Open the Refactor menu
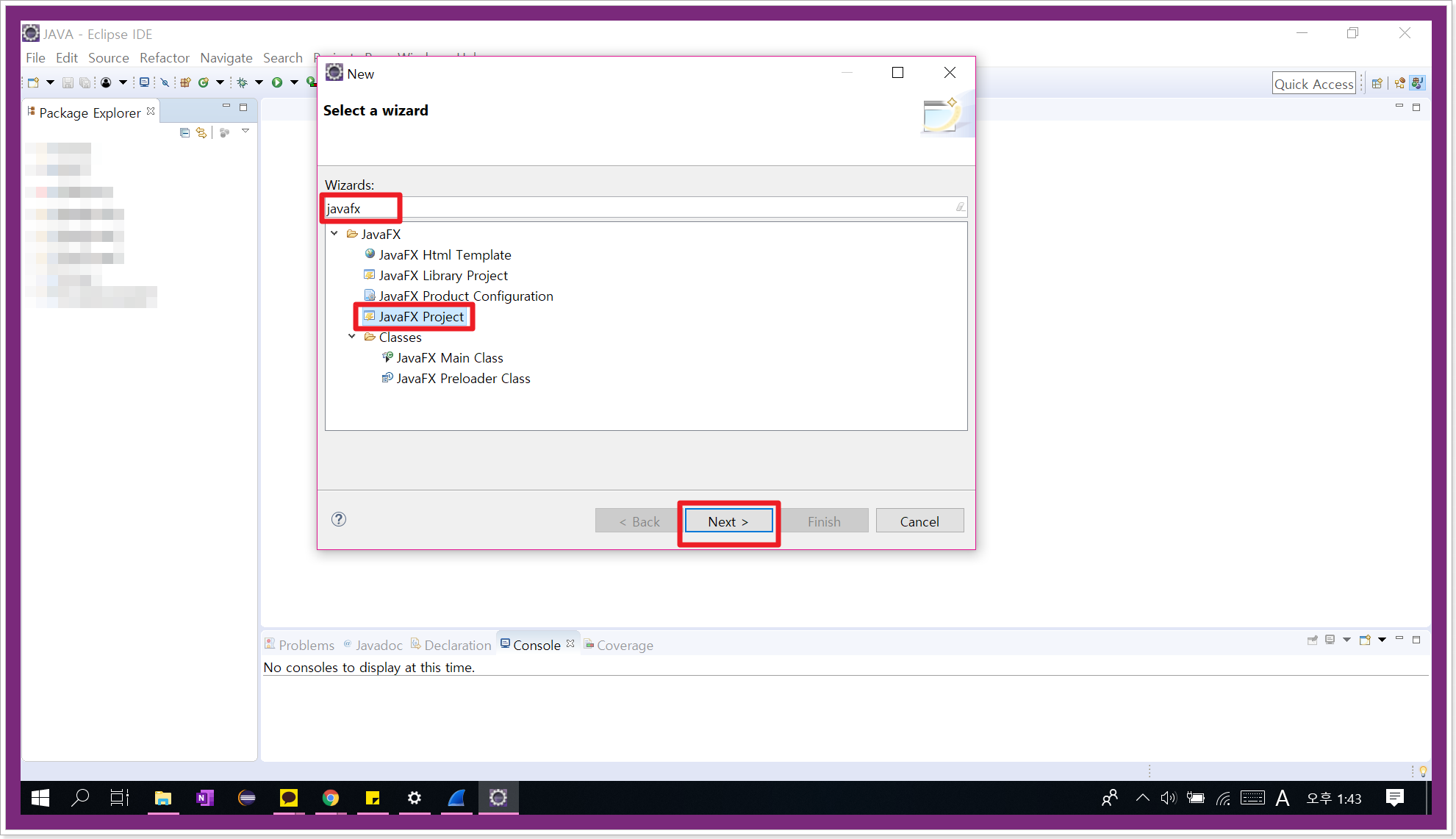 coord(165,57)
